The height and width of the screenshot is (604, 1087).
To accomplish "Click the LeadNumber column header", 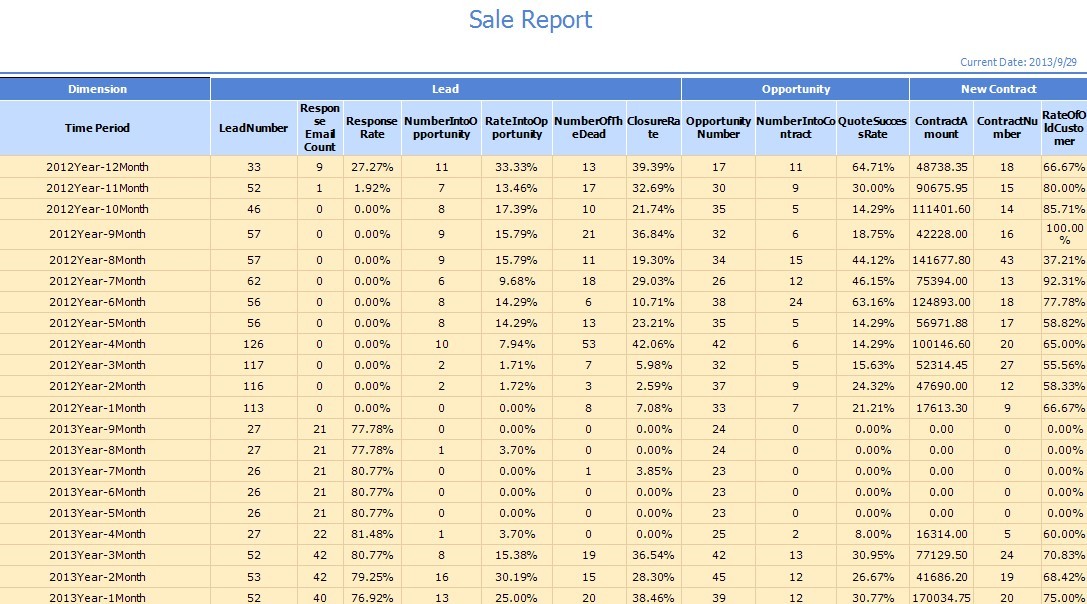I will click(253, 128).
